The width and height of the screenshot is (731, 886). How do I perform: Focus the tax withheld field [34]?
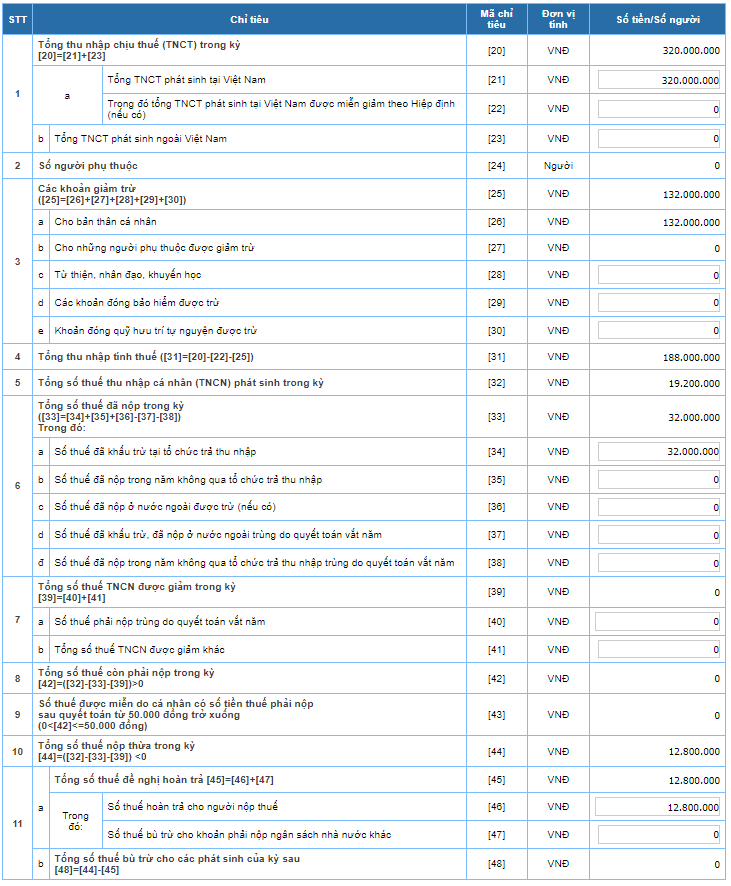[659, 451]
